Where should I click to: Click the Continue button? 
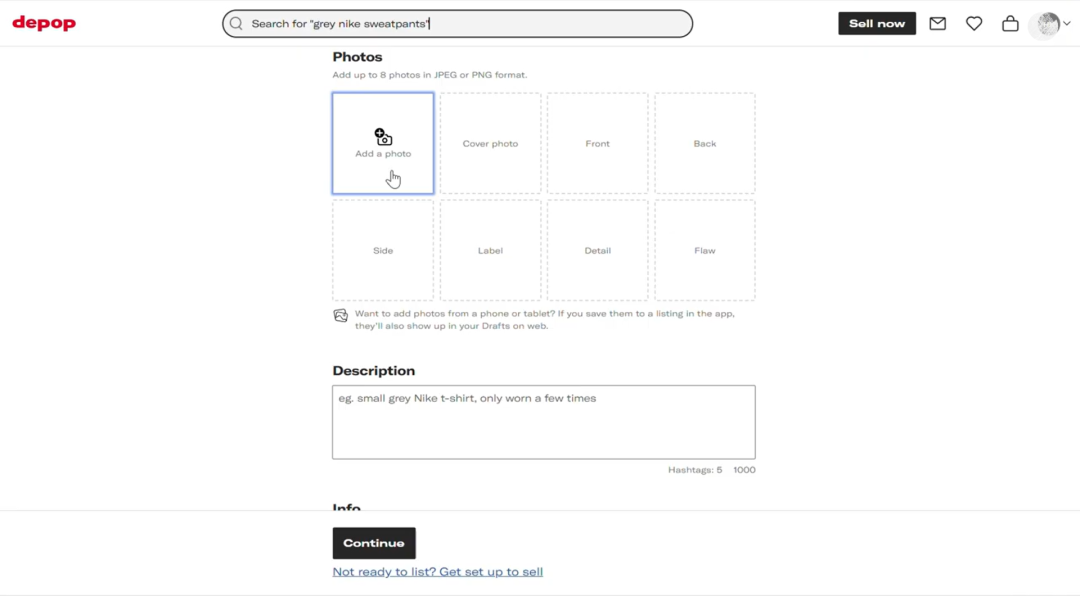click(x=374, y=543)
